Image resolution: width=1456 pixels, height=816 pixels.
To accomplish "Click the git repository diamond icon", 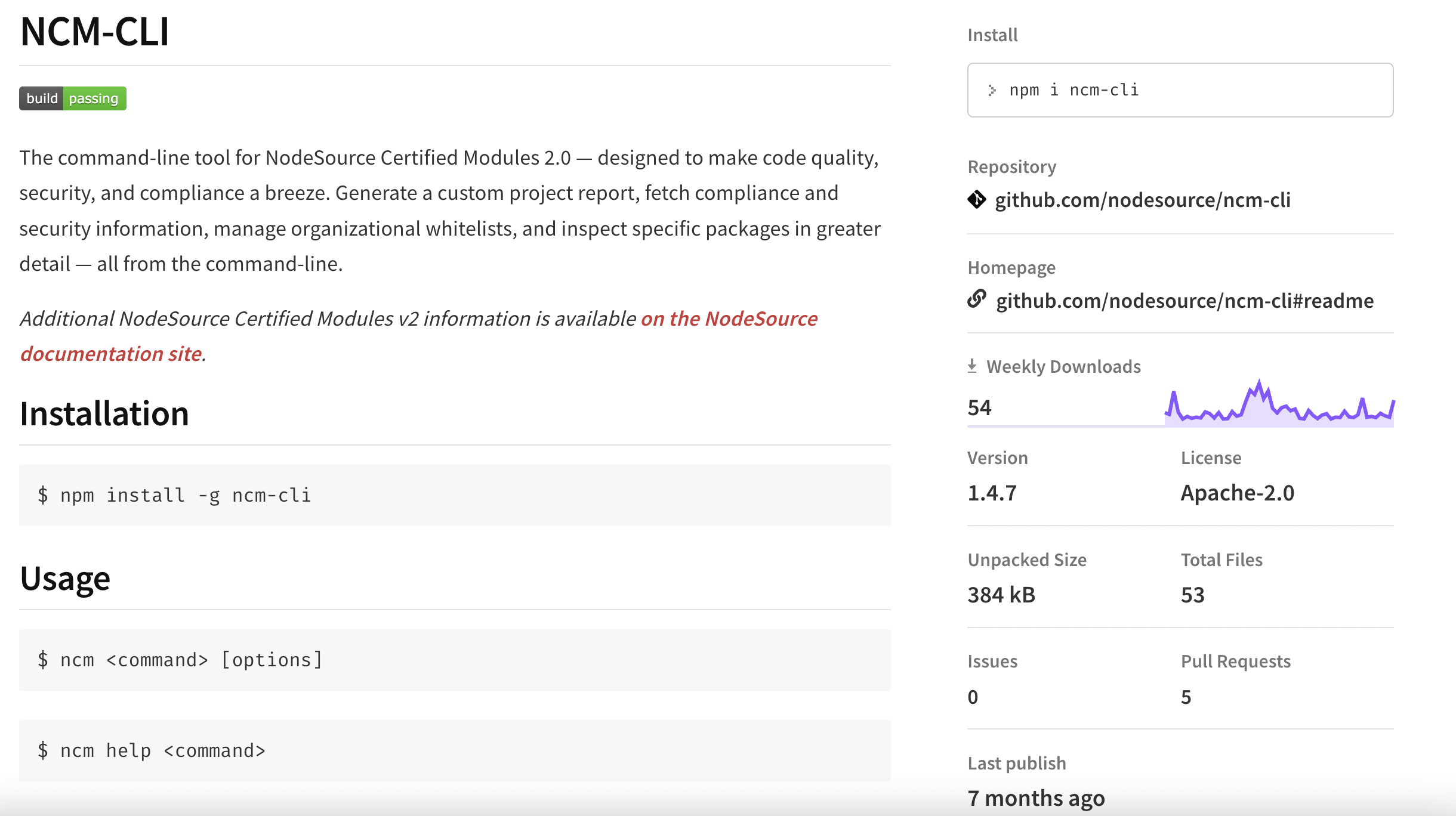I will pos(977,200).
